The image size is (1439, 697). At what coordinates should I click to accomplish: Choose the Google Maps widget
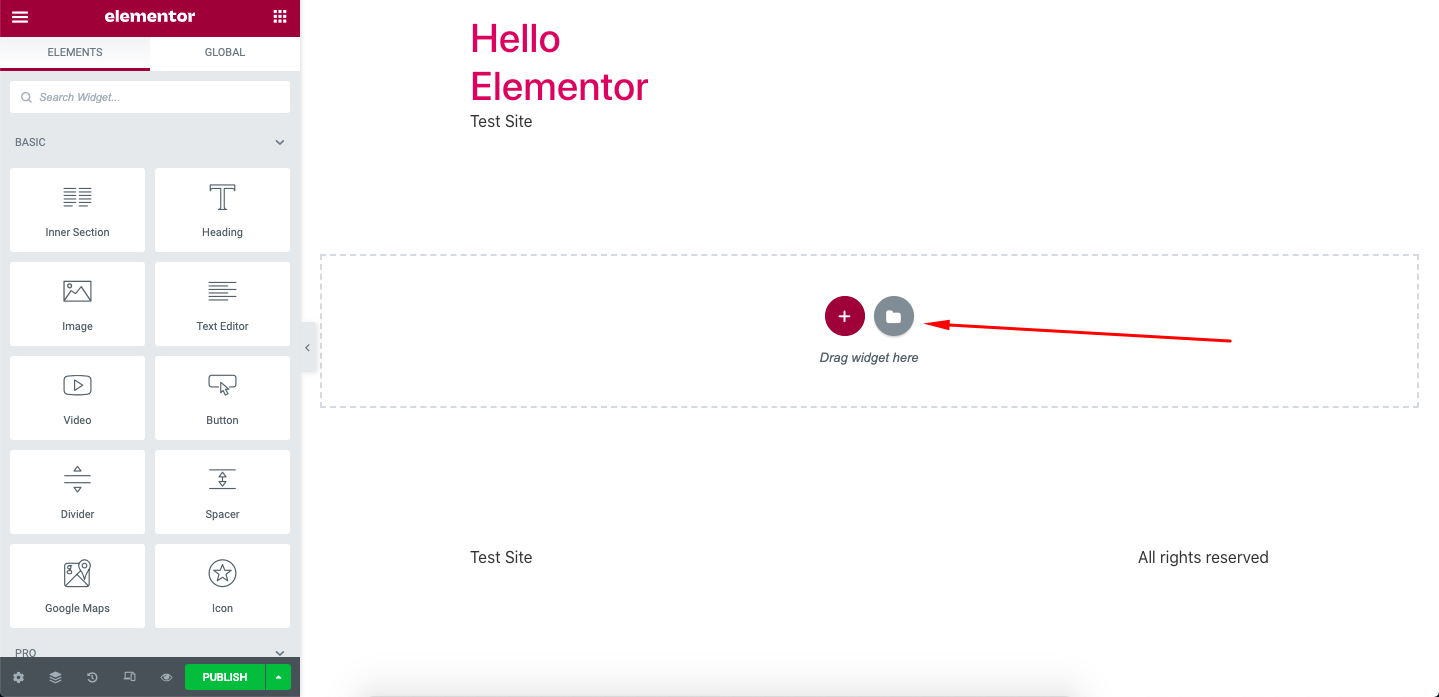pos(77,585)
